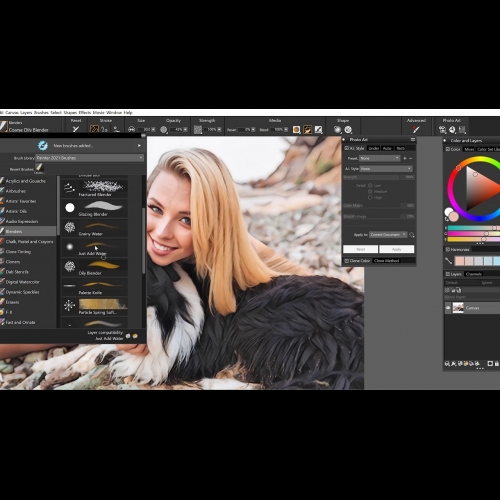Open the Help menu
The height and width of the screenshot is (500, 500).
pyautogui.click(x=128, y=113)
